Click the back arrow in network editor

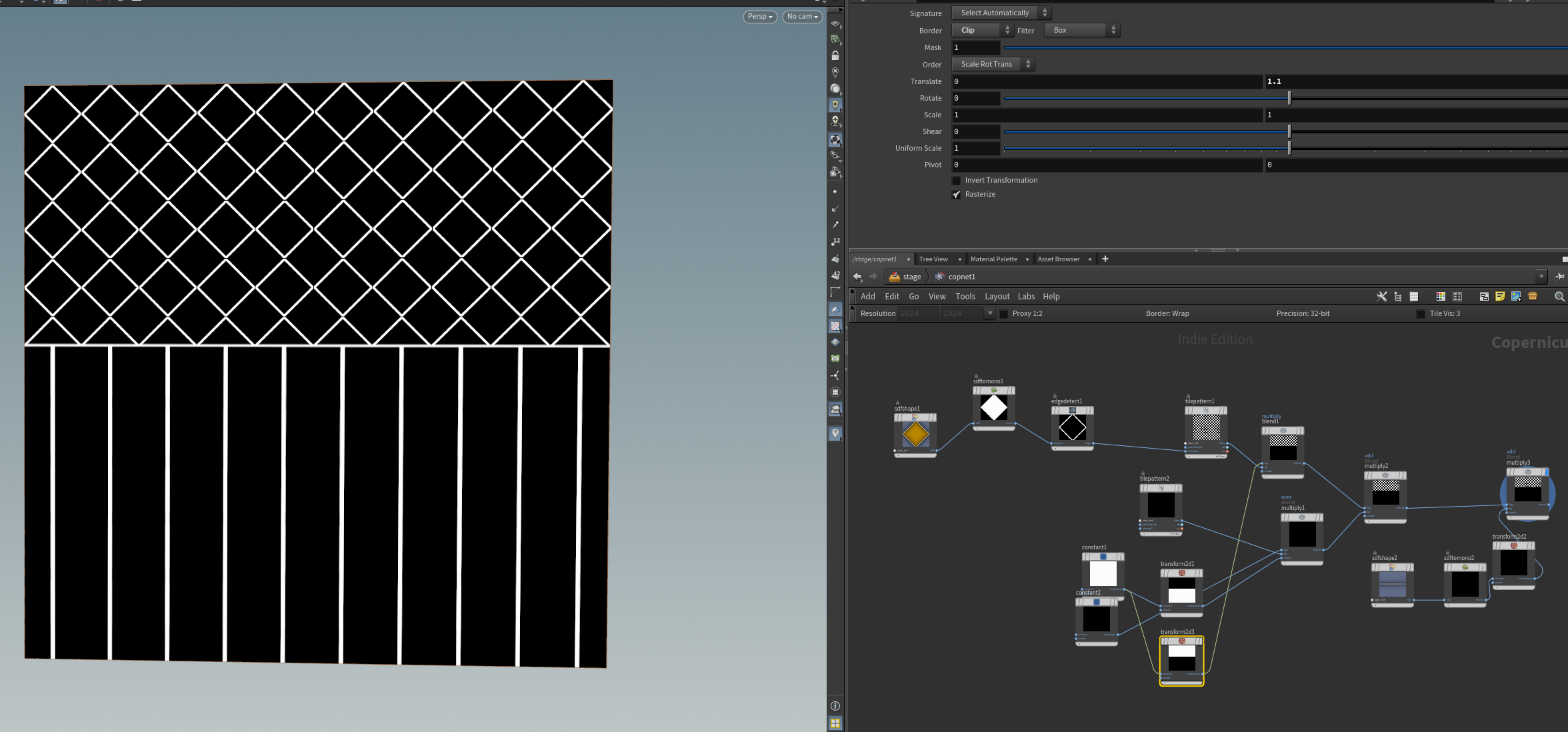[857, 277]
